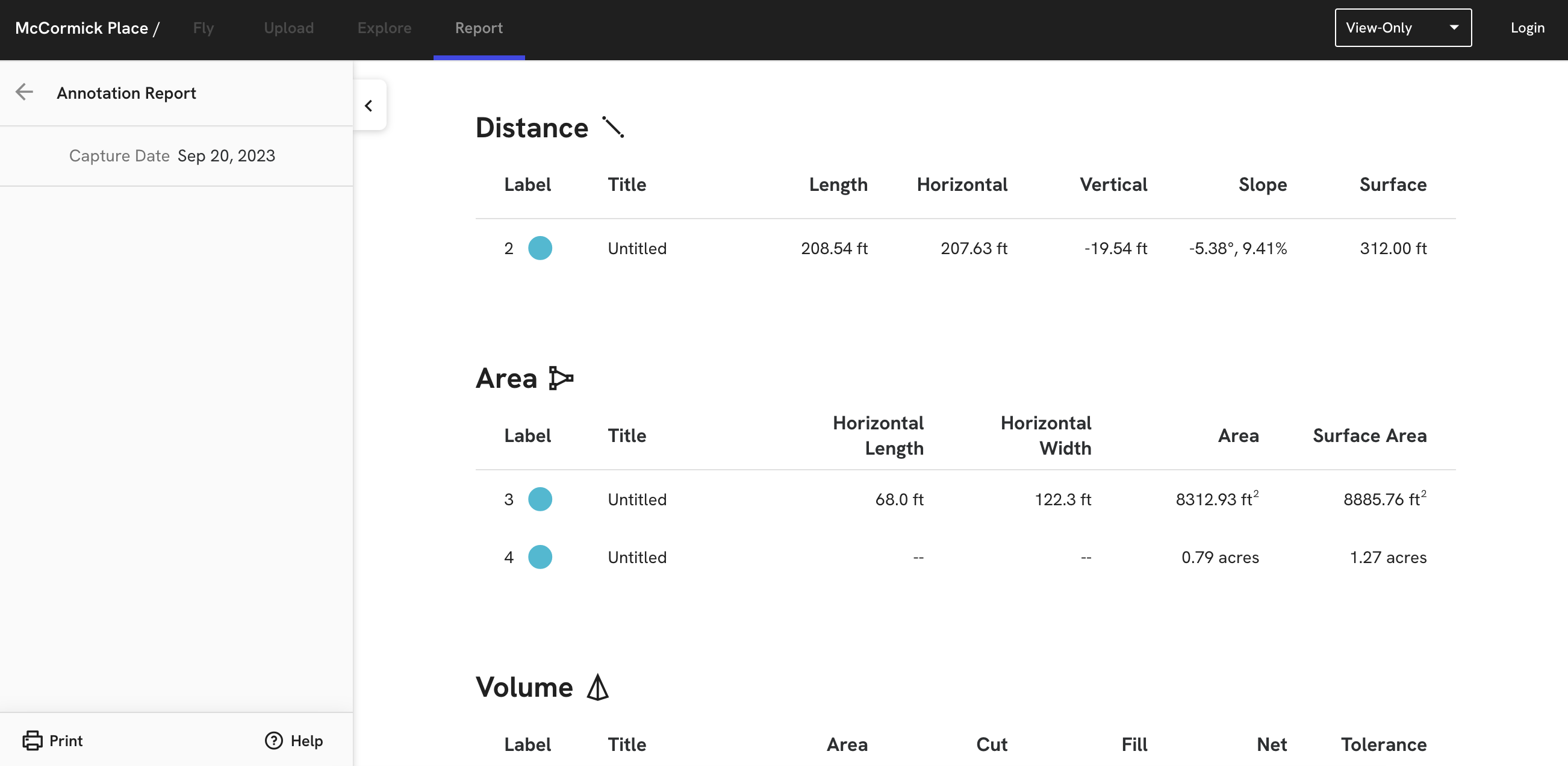Click the Login link
The height and width of the screenshot is (766, 1568).
tap(1527, 28)
